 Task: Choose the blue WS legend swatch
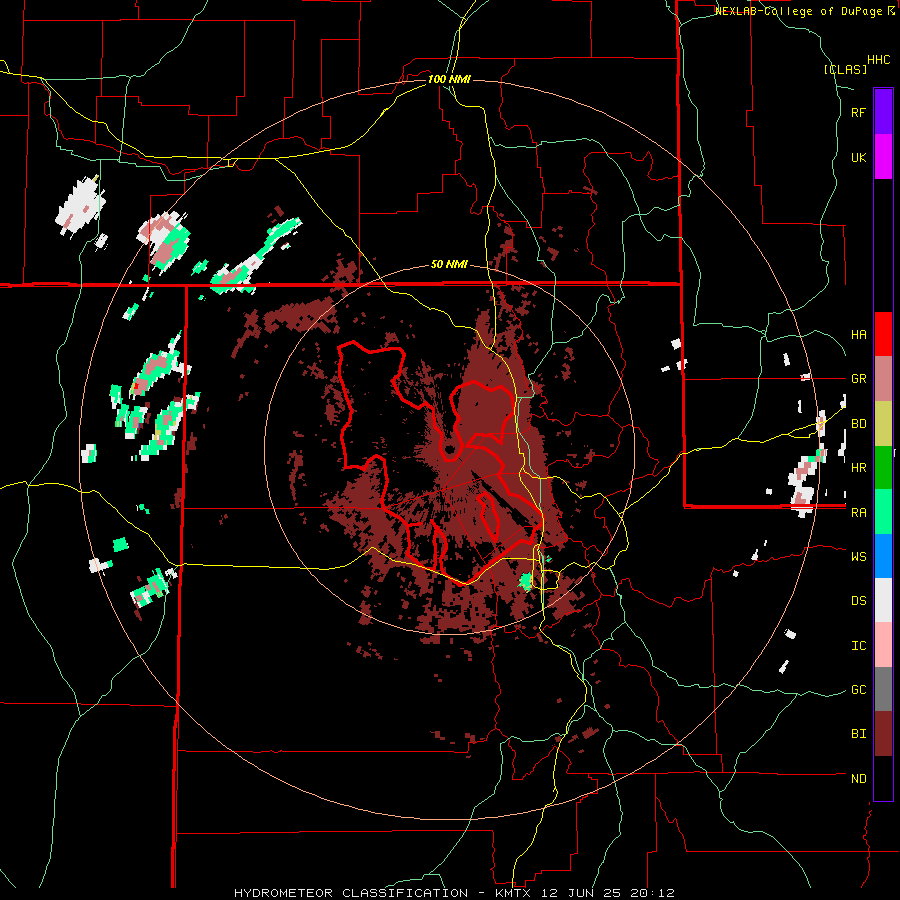click(x=883, y=556)
